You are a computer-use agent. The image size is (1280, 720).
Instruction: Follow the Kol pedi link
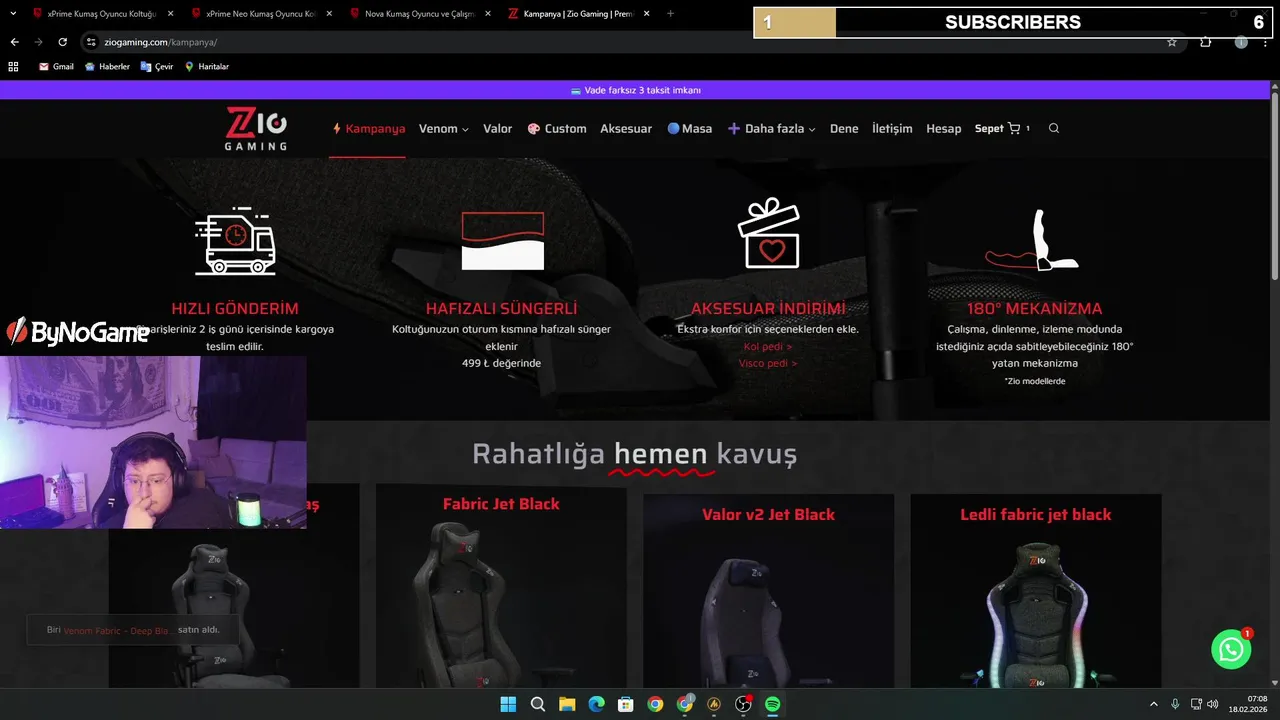coord(768,346)
